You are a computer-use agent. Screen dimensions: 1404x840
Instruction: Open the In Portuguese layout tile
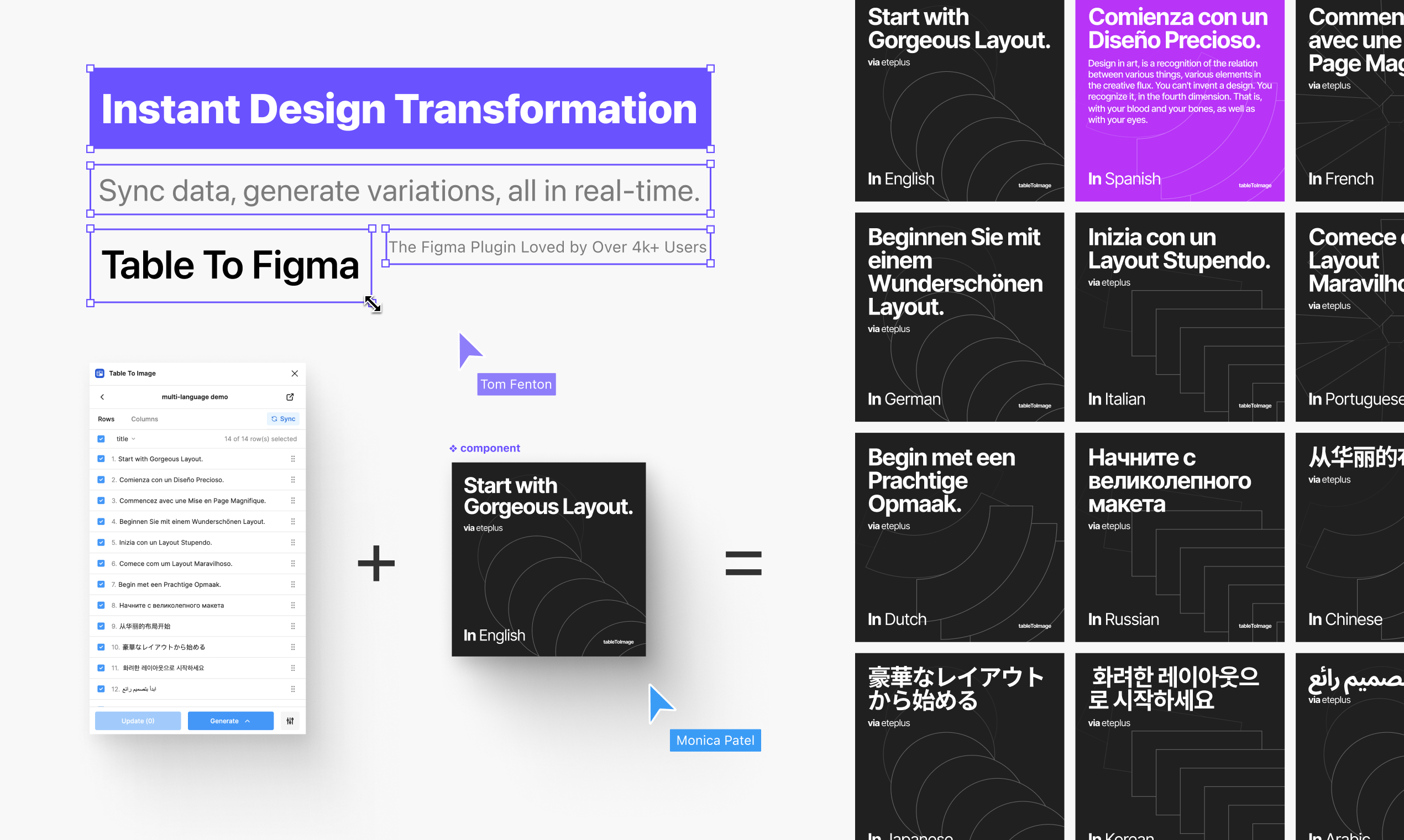coord(1350,317)
